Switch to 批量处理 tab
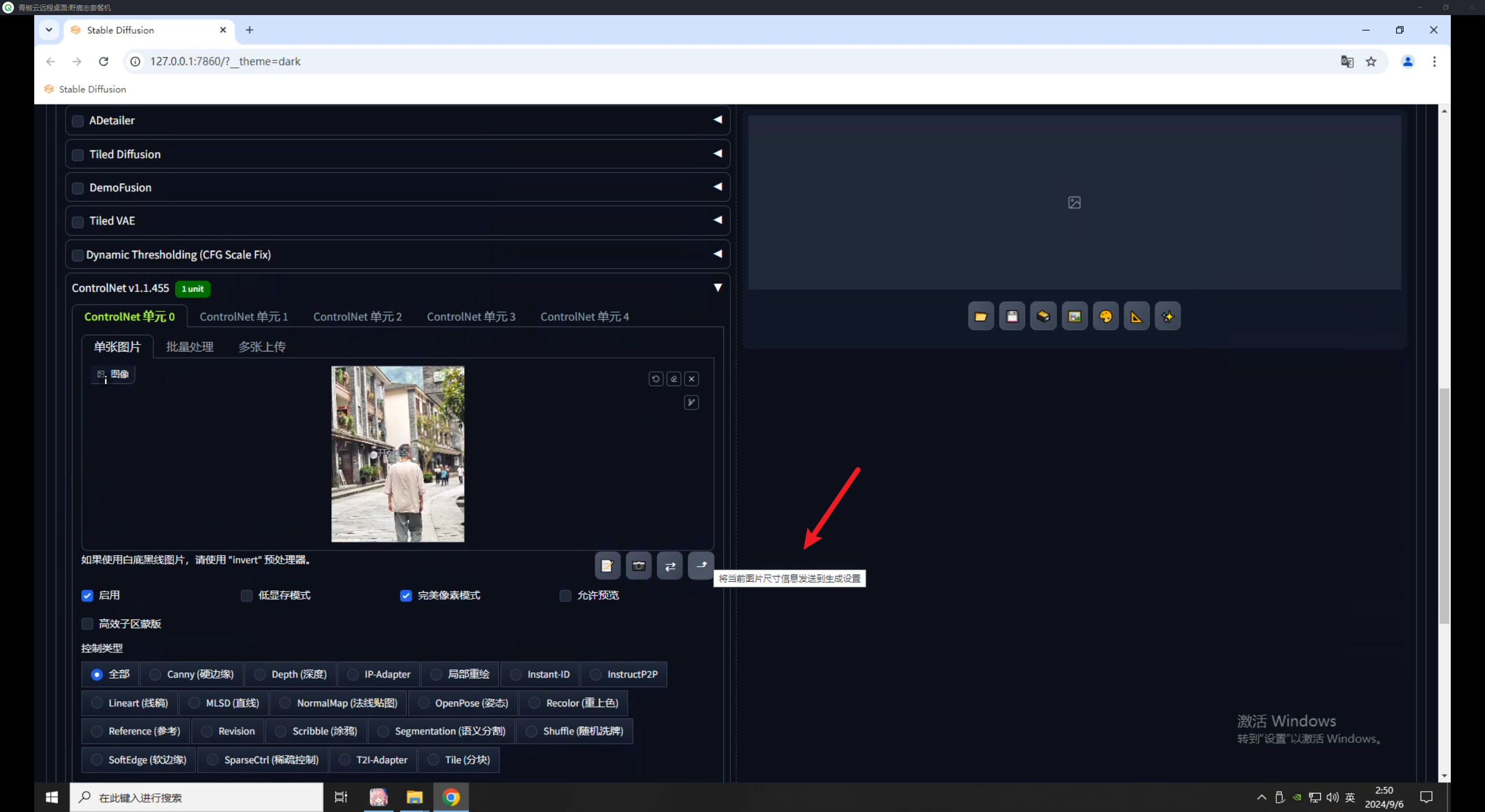The image size is (1485, 812). click(x=190, y=347)
